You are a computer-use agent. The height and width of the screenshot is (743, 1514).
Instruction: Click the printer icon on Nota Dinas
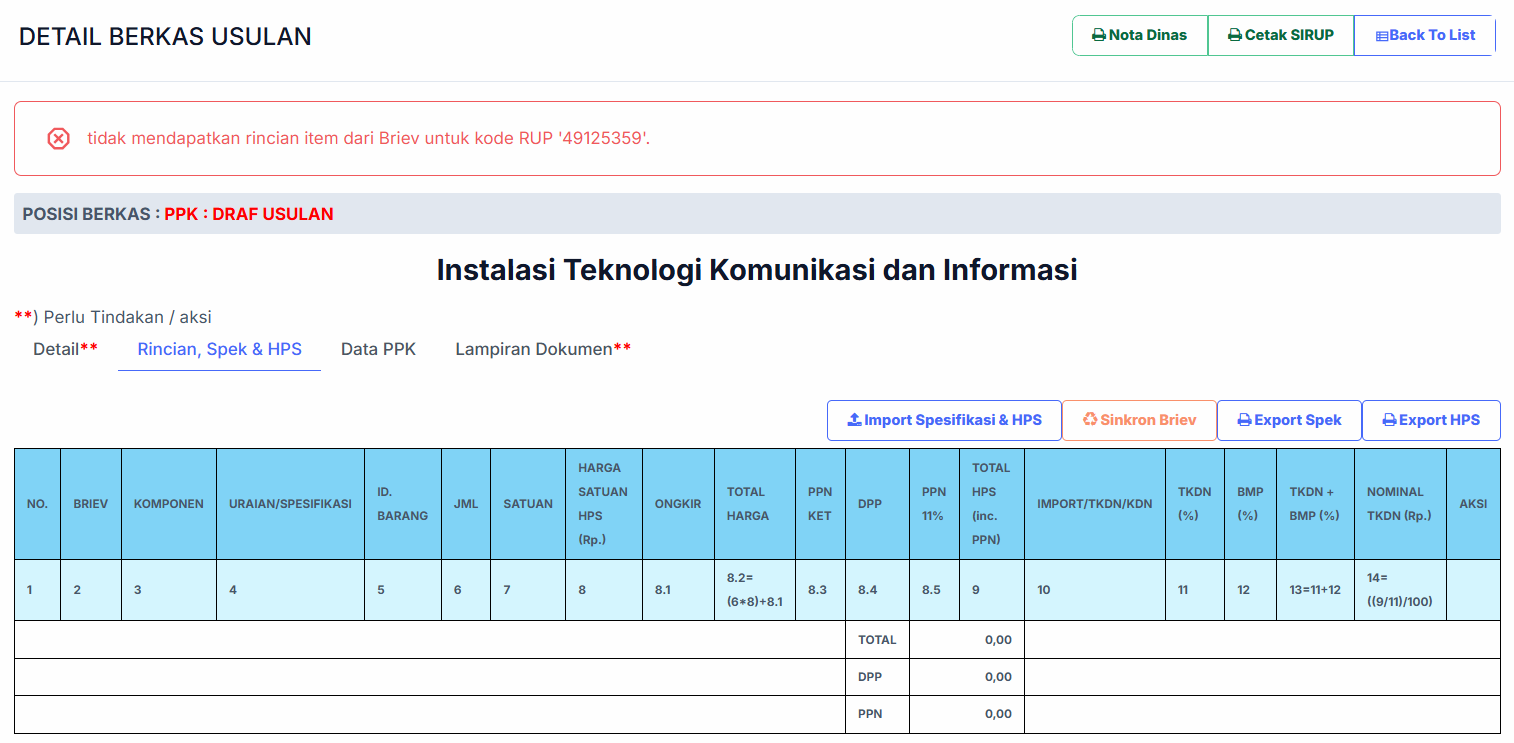(1098, 35)
